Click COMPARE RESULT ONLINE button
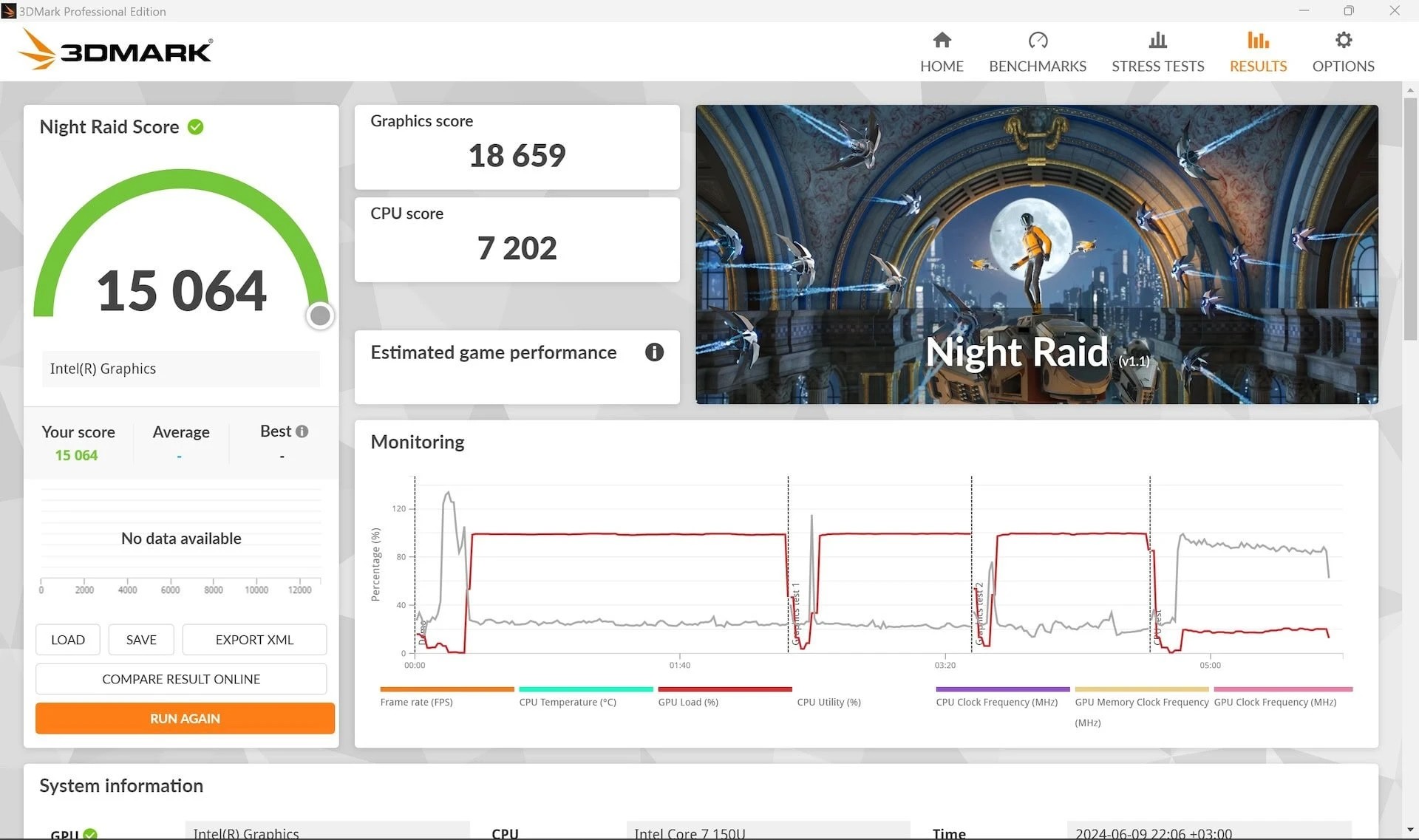The height and width of the screenshot is (840, 1419). (x=181, y=679)
